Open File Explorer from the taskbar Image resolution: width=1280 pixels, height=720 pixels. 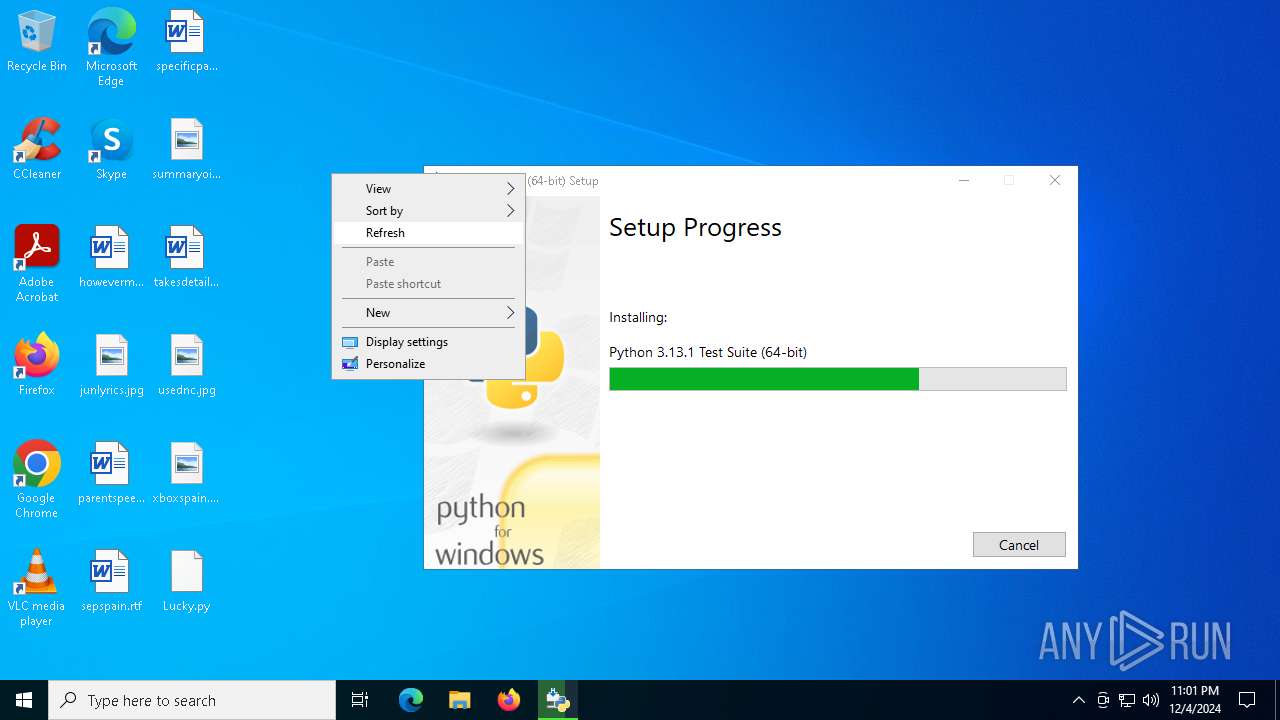click(459, 700)
